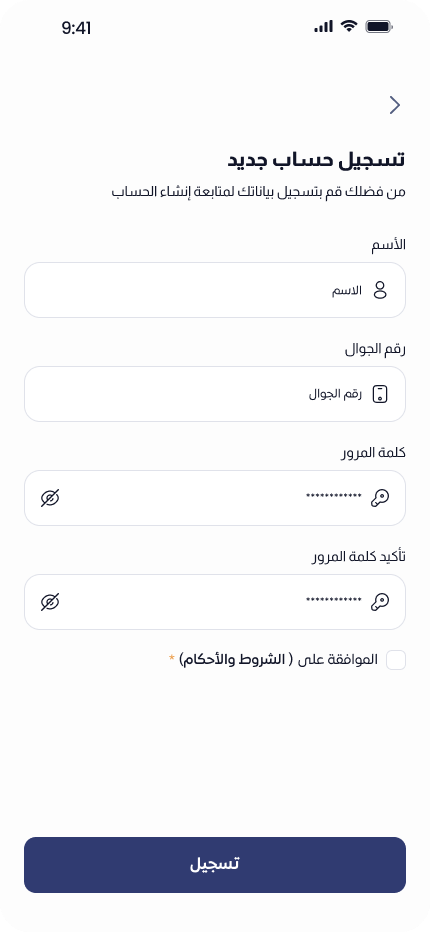Focus the الاسم name input field
Screen dimensions: 430x932
click(215, 290)
